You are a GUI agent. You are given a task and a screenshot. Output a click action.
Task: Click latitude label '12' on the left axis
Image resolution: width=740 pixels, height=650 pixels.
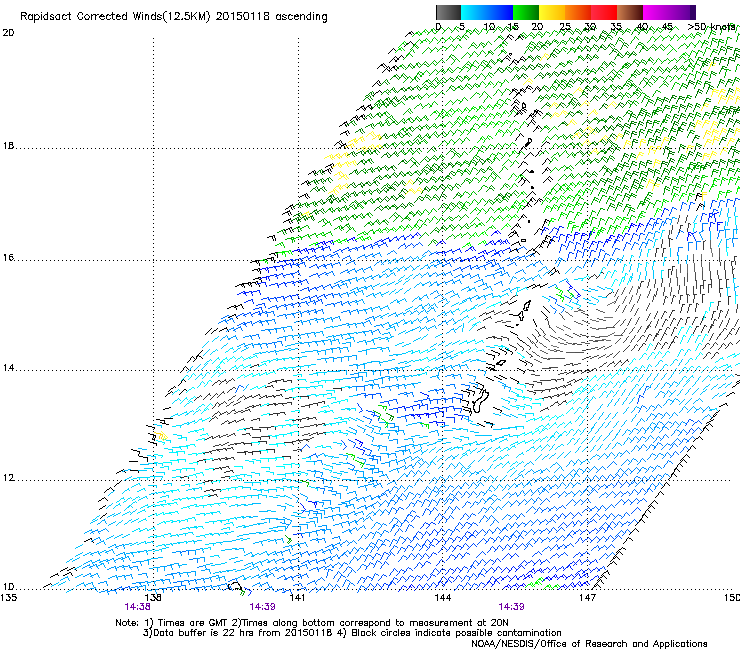tap(8, 478)
